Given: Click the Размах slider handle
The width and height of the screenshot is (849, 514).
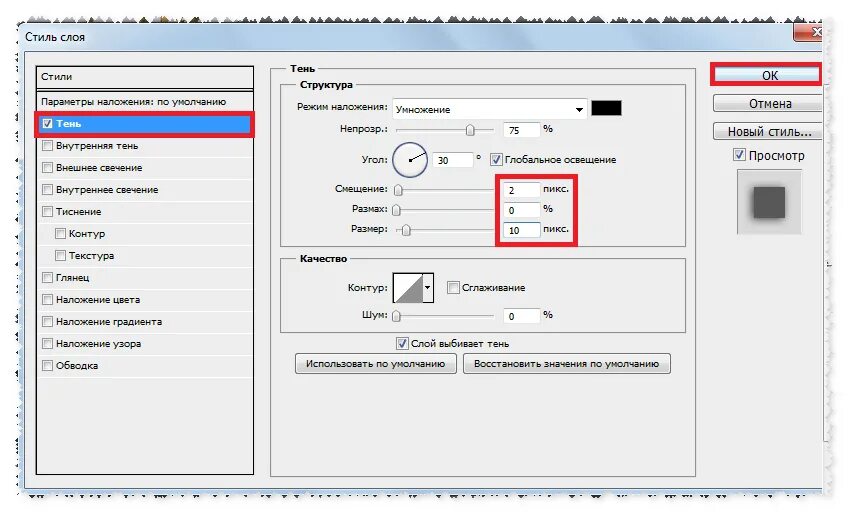Looking at the screenshot, I should point(397,210).
